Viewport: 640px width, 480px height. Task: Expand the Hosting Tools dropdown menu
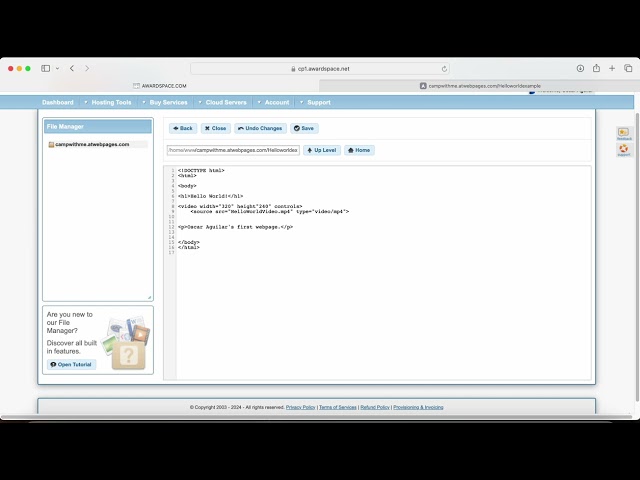click(x=108, y=102)
